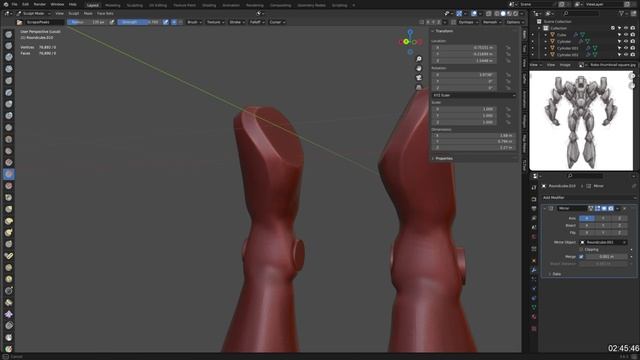Toggle Flip X button
Screen dimensions: 640x360
click(587, 233)
